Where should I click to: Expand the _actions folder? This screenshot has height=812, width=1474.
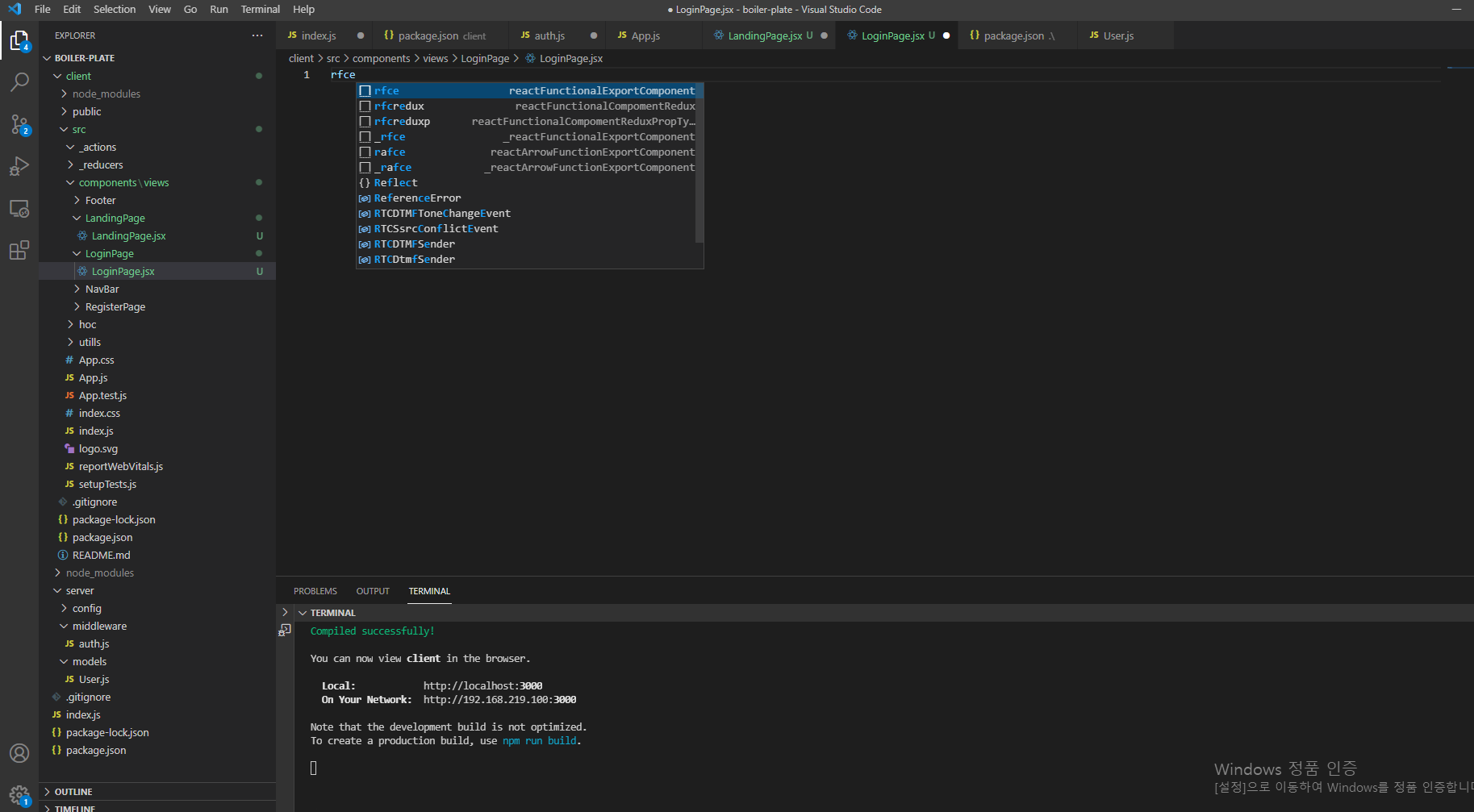pos(70,147)
